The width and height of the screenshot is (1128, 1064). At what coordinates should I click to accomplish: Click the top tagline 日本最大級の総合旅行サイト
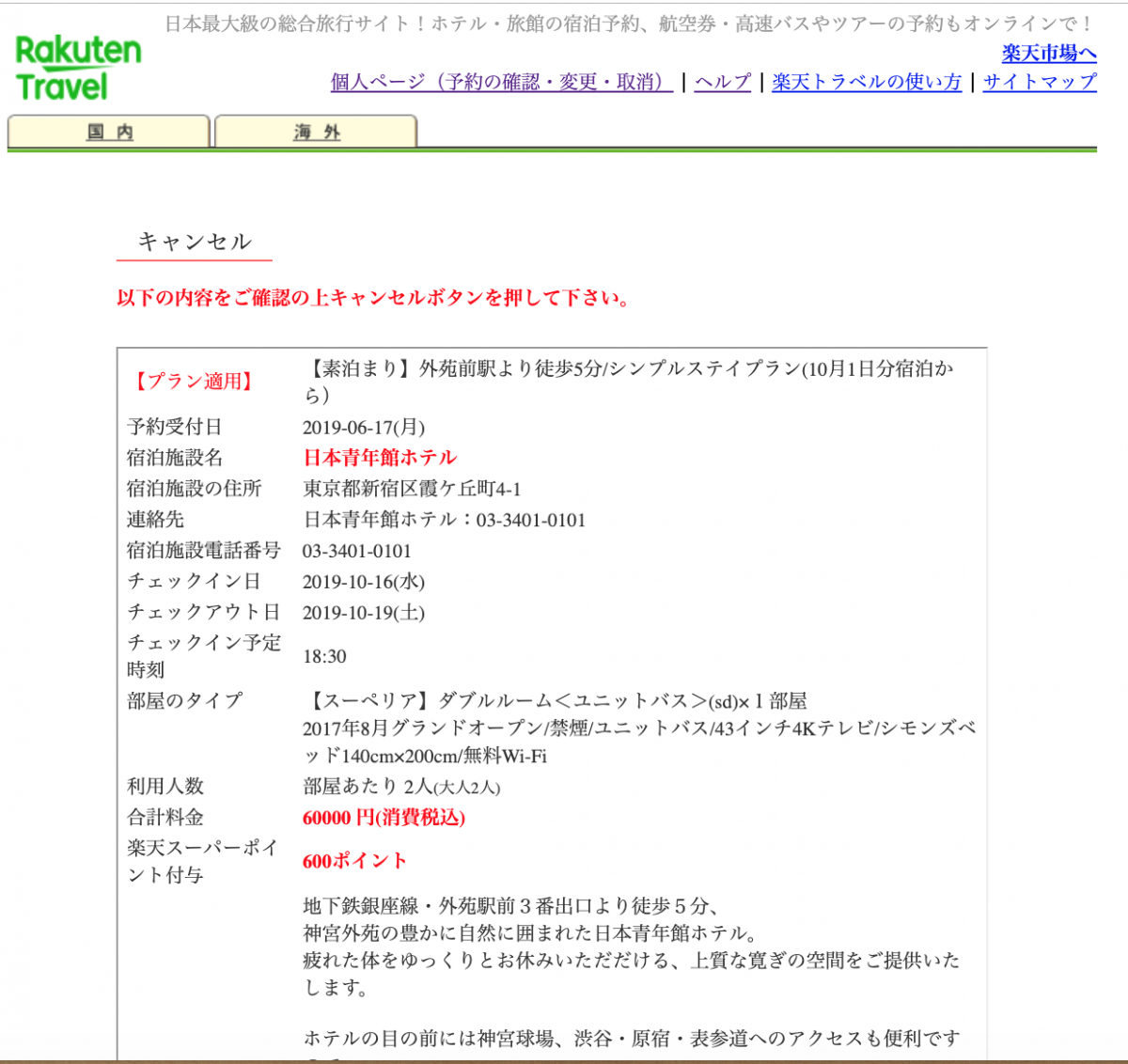pos(630,23)
